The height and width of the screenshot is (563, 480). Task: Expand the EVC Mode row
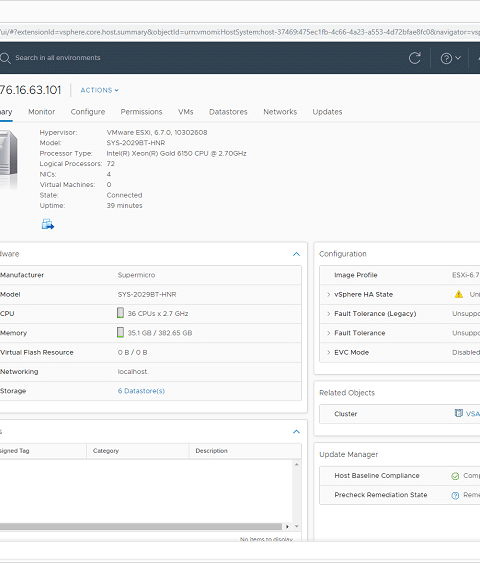pyautogui.click(x=328, y=353)
